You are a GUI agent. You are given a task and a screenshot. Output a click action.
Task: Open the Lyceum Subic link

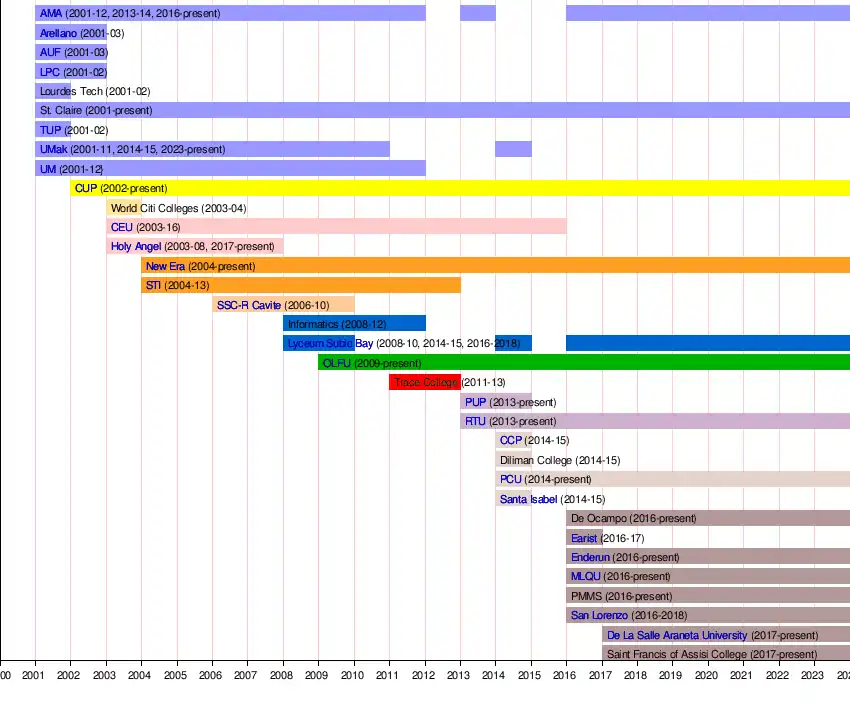(x=320, y=343)
